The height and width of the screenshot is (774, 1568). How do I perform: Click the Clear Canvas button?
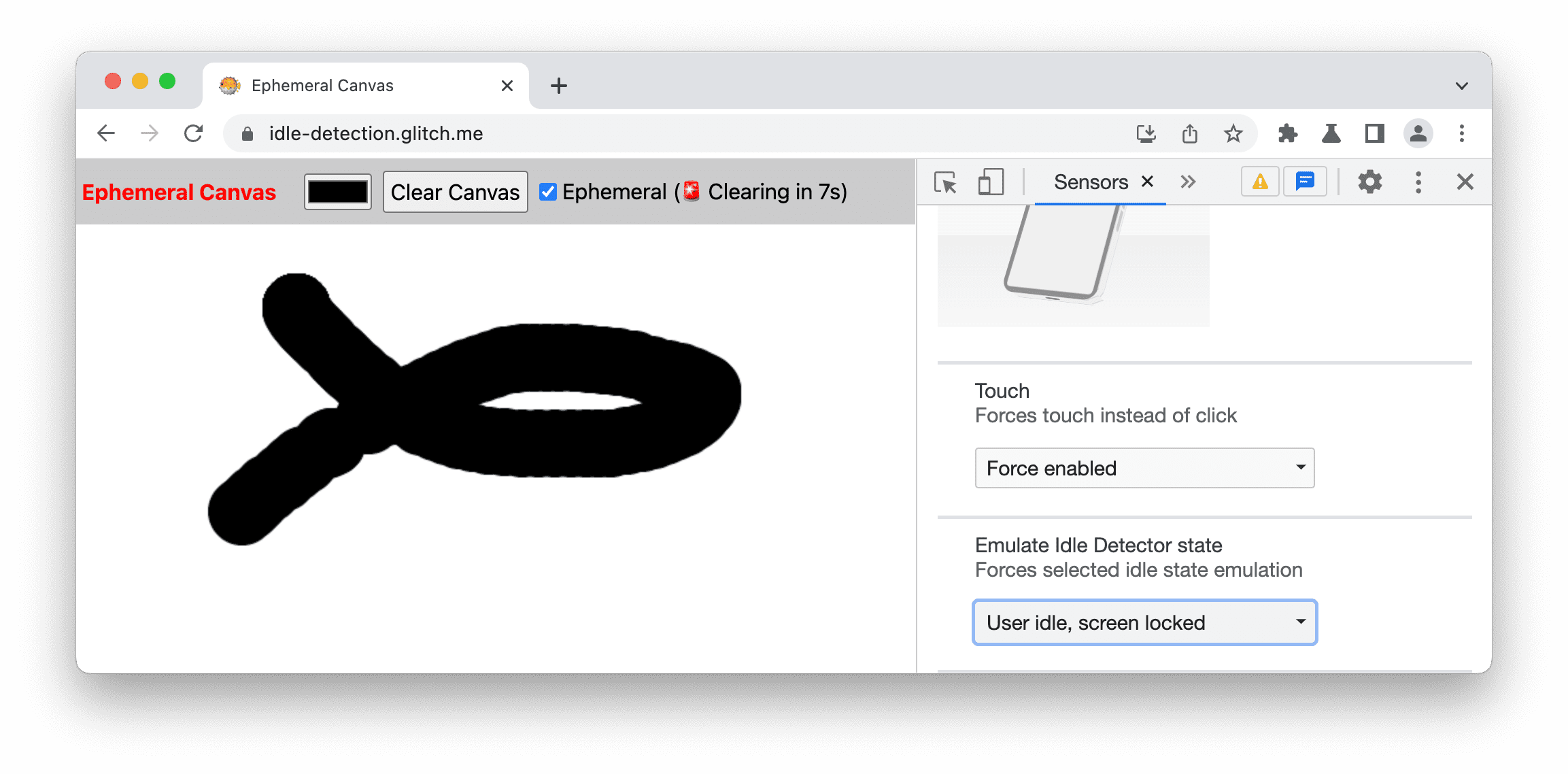pos(453,192)
